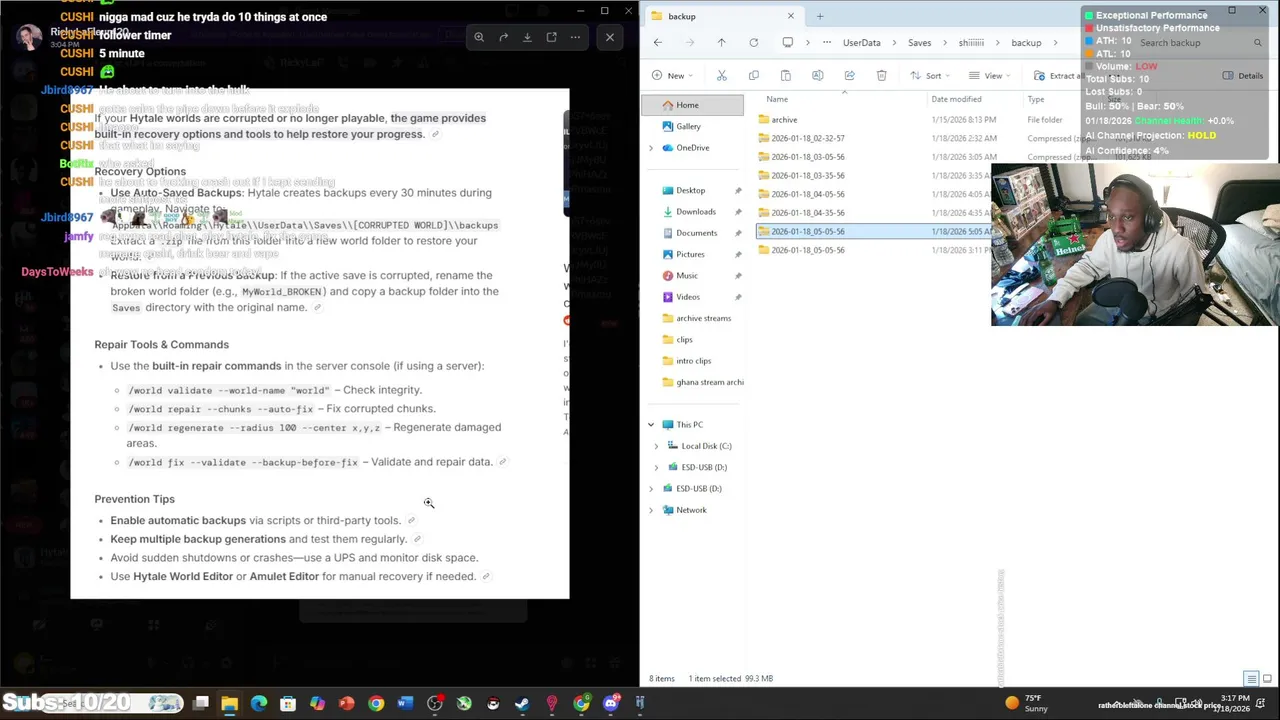The height and width of the screenshot is (720, 1280).
Task: Click the forward/share arrow in image viewer
Action: pyautogui.click(x=503, y=37)
